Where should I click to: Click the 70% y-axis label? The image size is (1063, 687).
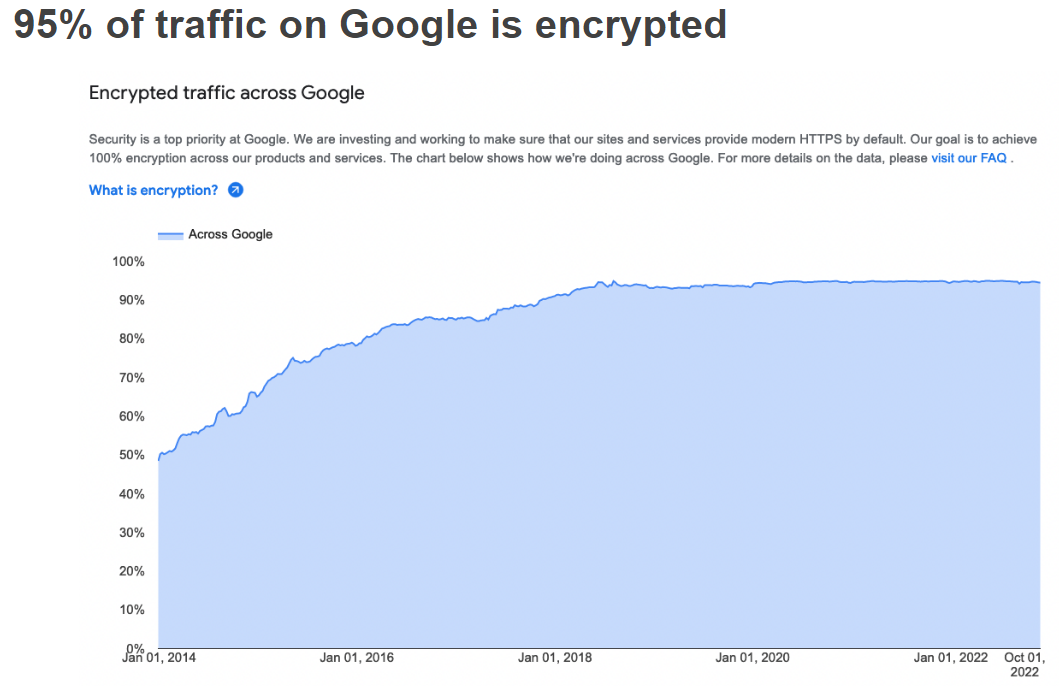[x=130, y=378]
